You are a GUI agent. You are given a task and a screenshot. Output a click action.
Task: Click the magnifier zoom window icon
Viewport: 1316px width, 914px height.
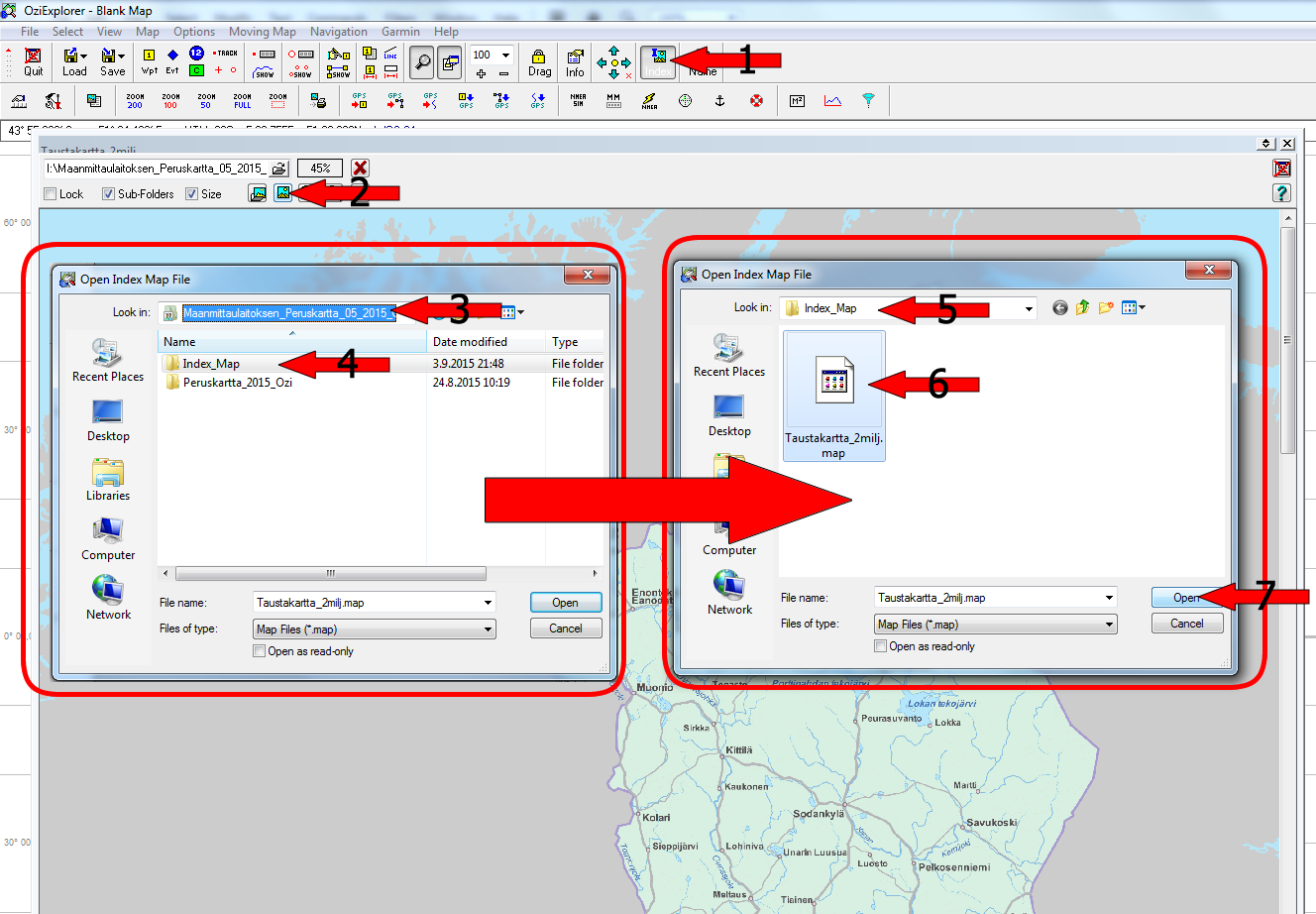click(422, 61)
